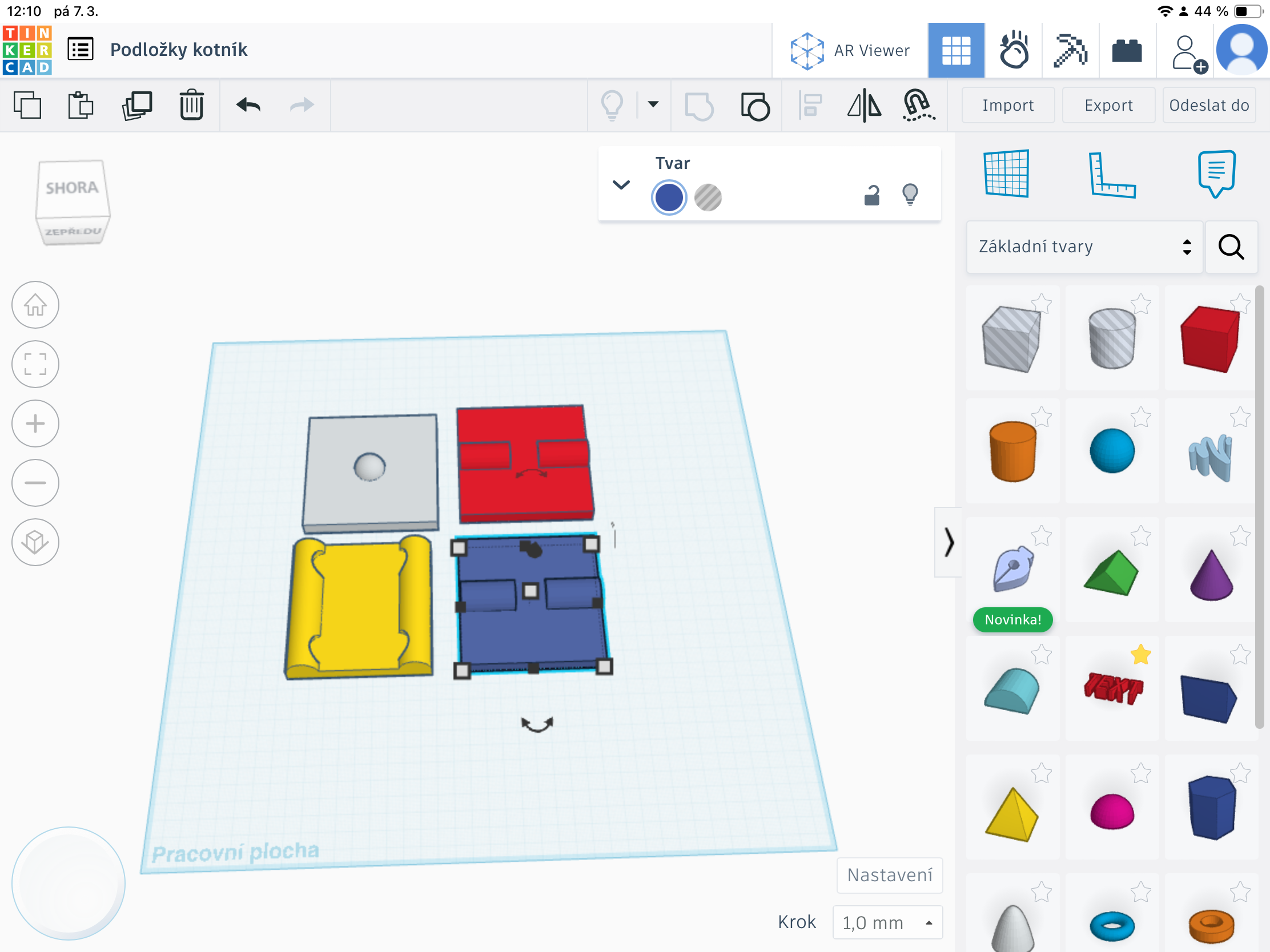Undo the last action
The image size is (1270, 952).
248,105
